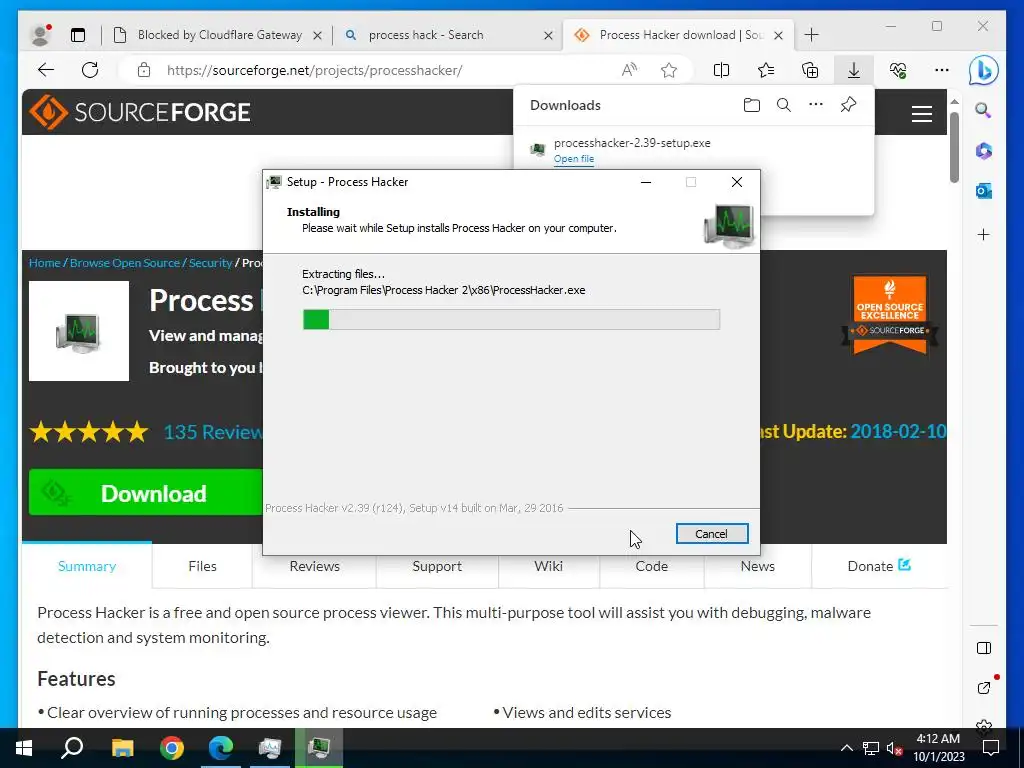
Task: Close the Blocked by Cloudflare tab
Action: pyautogui.click(x=317, y=35)
